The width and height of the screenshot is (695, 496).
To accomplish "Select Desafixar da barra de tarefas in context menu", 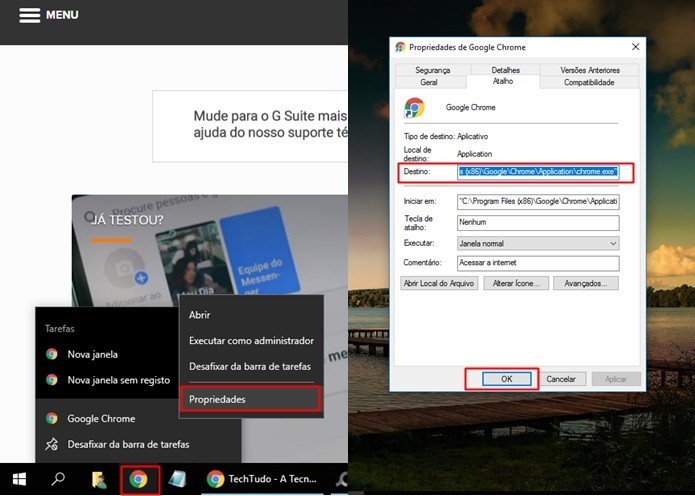I will click(x=251, y=367).
